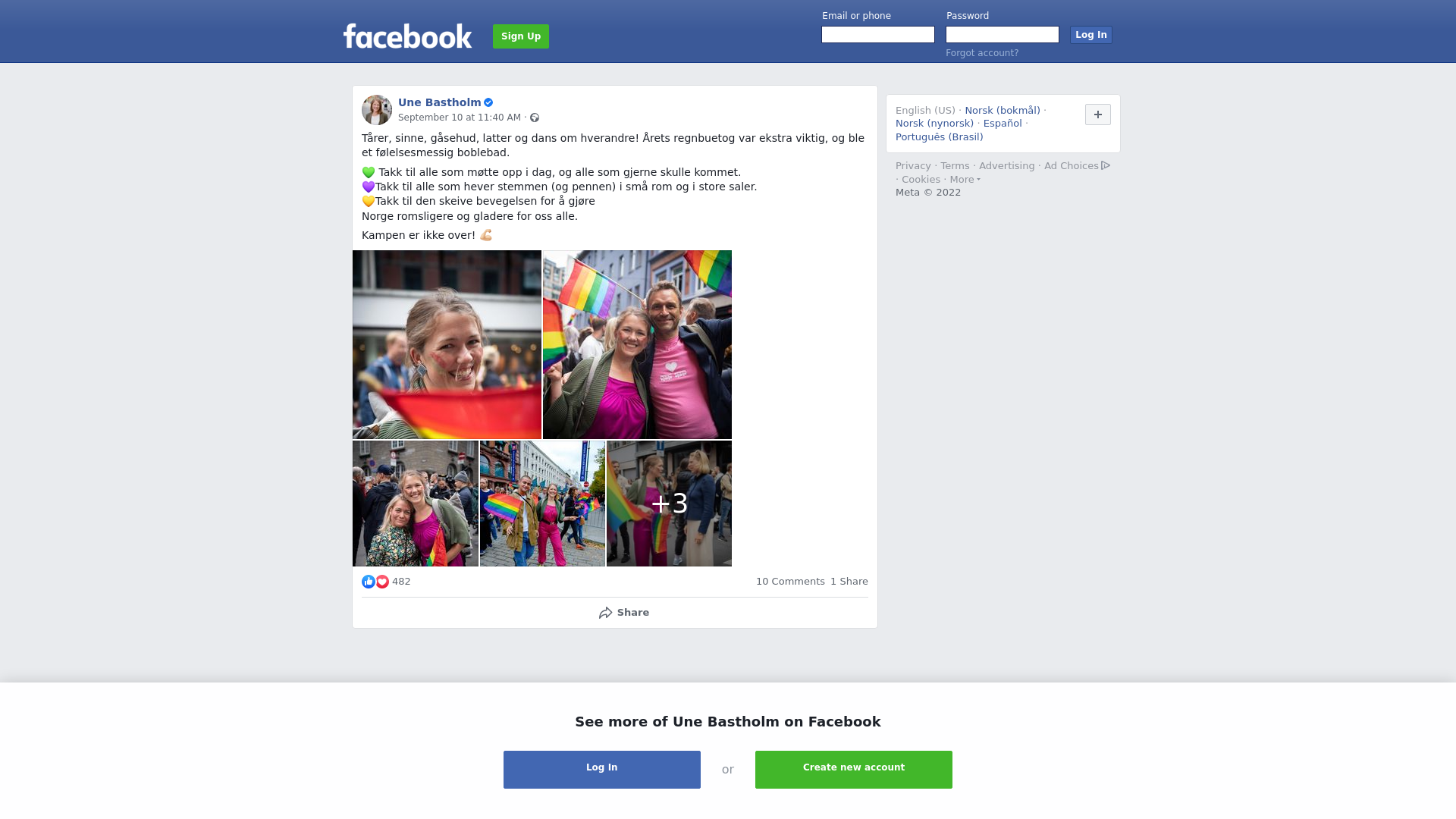The width and height of the screenshot is (1456, 819).
Task: Switch language to Português (Brasil)
Action: point(939,137)
